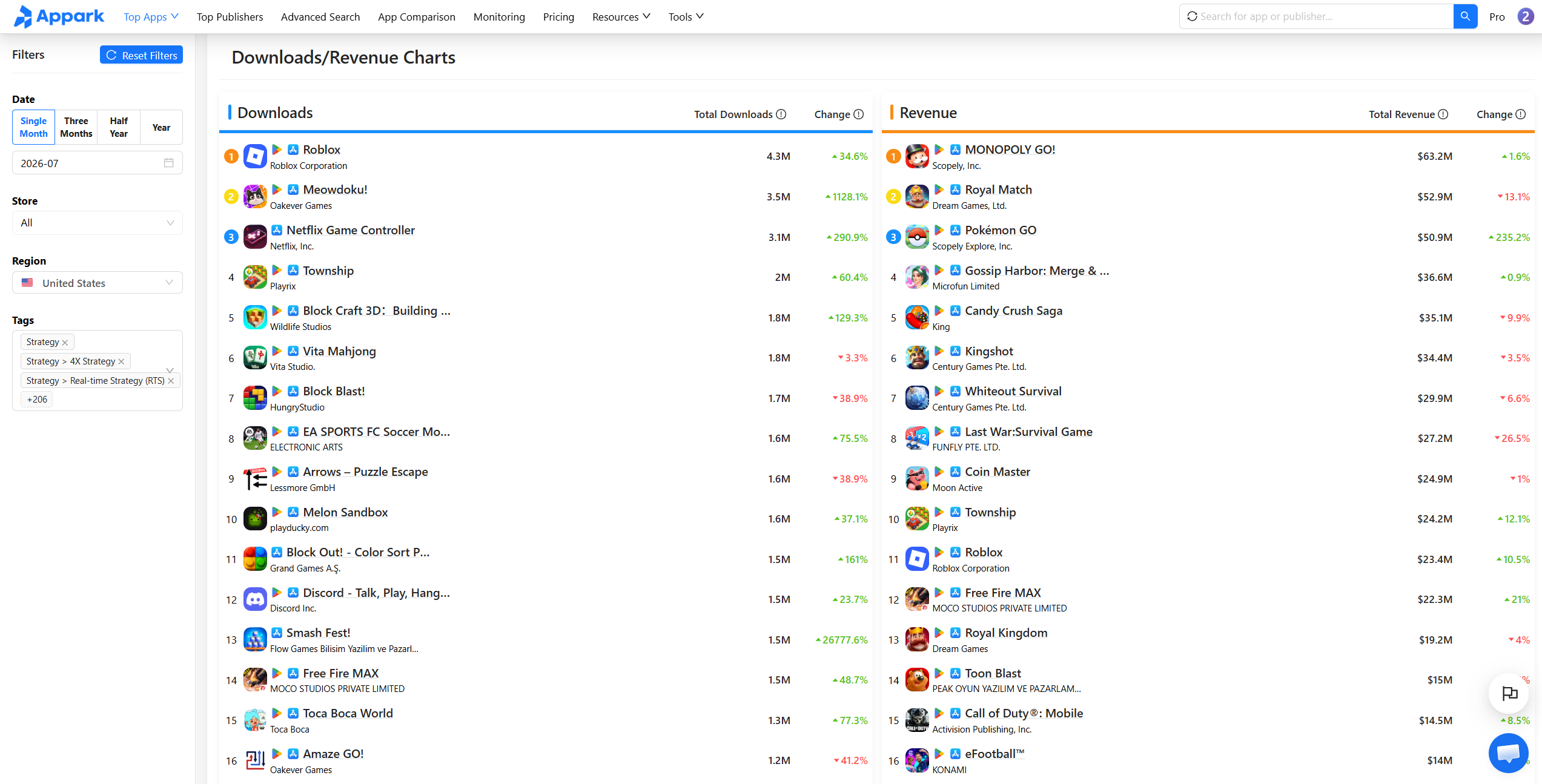
Task: Open the Tools dropdown menu
Action: pyautogui.click(x=686, y=17)
